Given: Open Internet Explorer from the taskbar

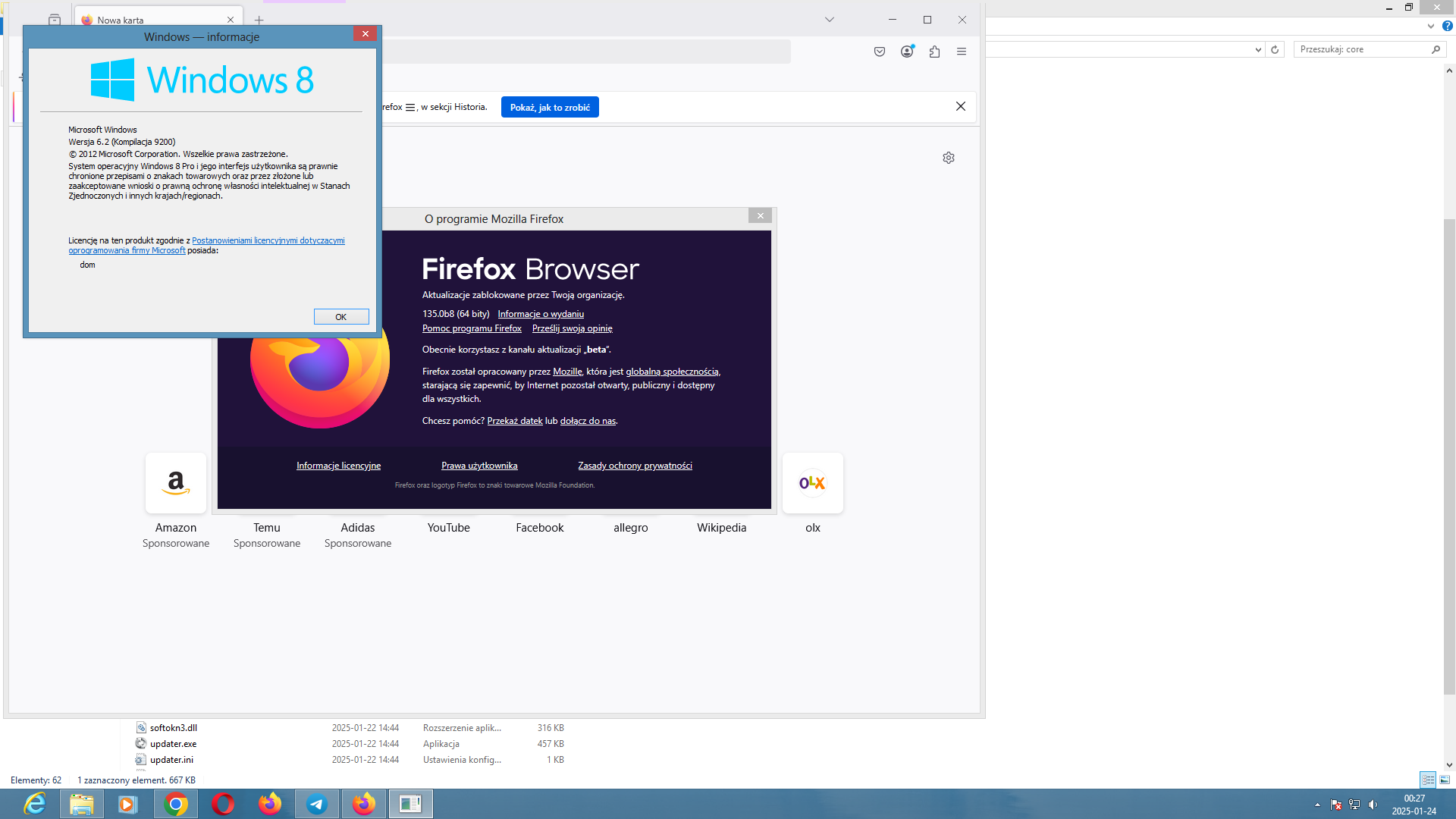Looking at the screenshot, I should (x=35, y=804).
